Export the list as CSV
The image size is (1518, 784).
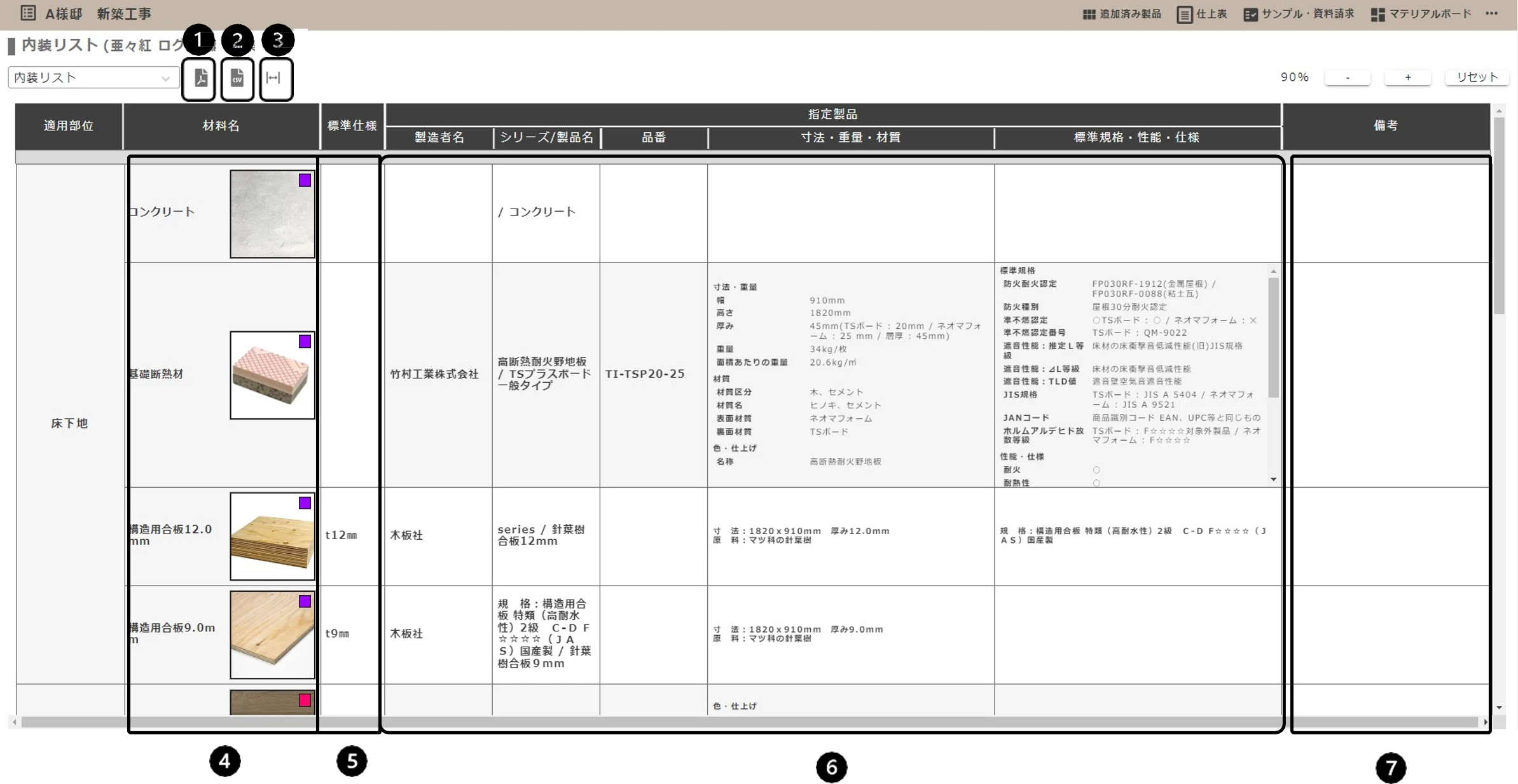(x=237, y=78)
